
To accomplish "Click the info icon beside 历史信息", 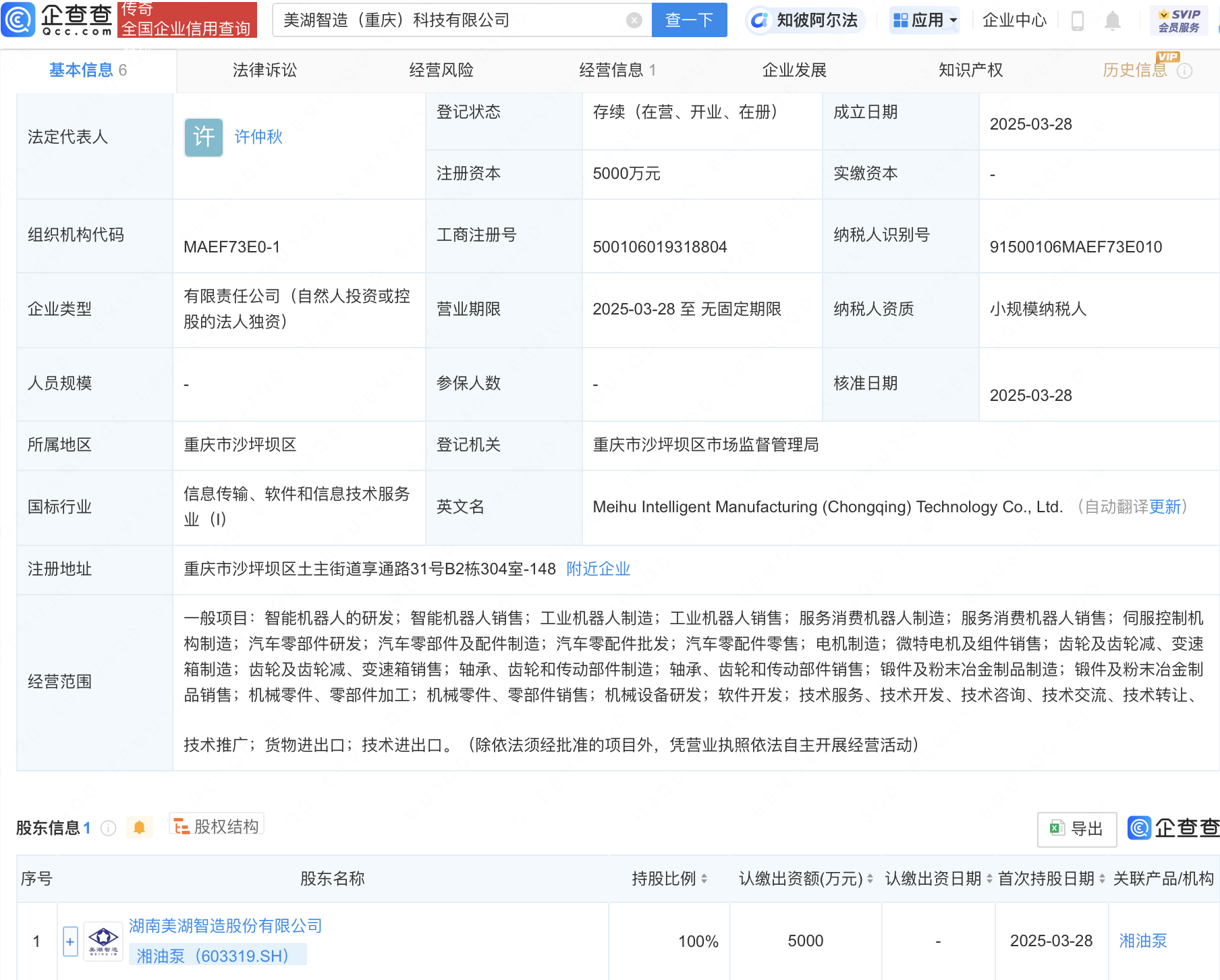I will pyautogui.click(x=1184, y=71).
